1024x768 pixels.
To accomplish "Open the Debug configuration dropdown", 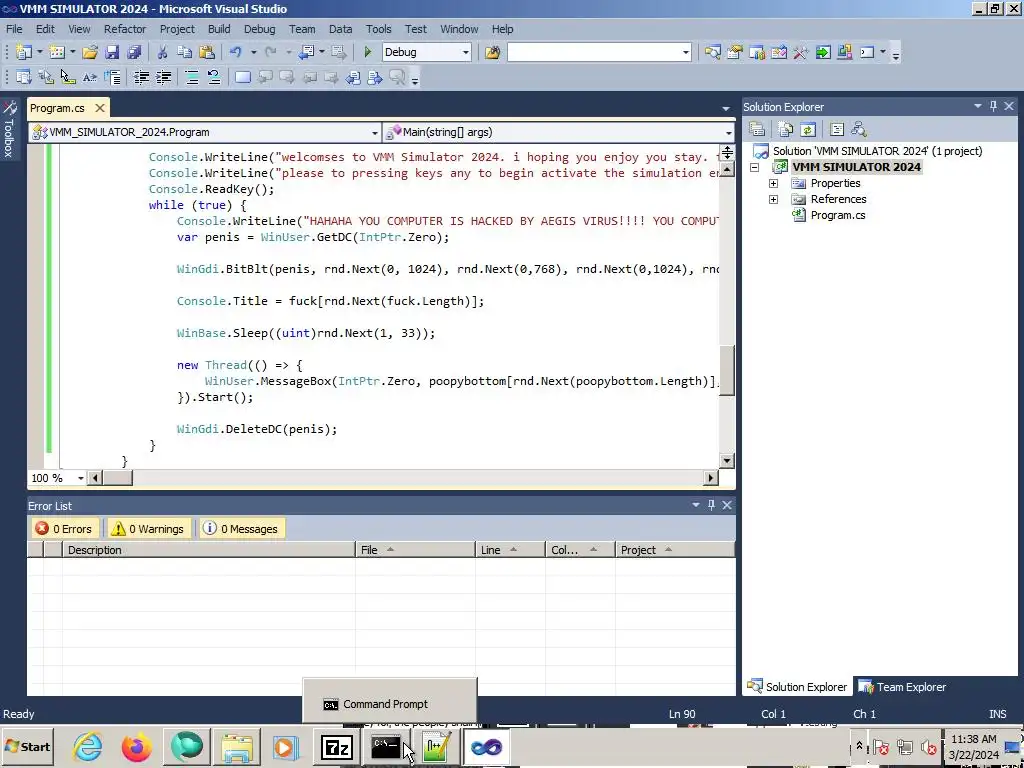I will click(x=466, y=52).
